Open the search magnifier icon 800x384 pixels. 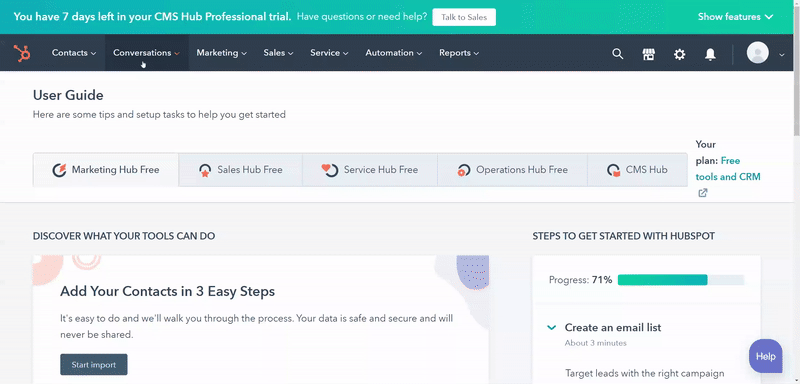click(x=617, y=54)
